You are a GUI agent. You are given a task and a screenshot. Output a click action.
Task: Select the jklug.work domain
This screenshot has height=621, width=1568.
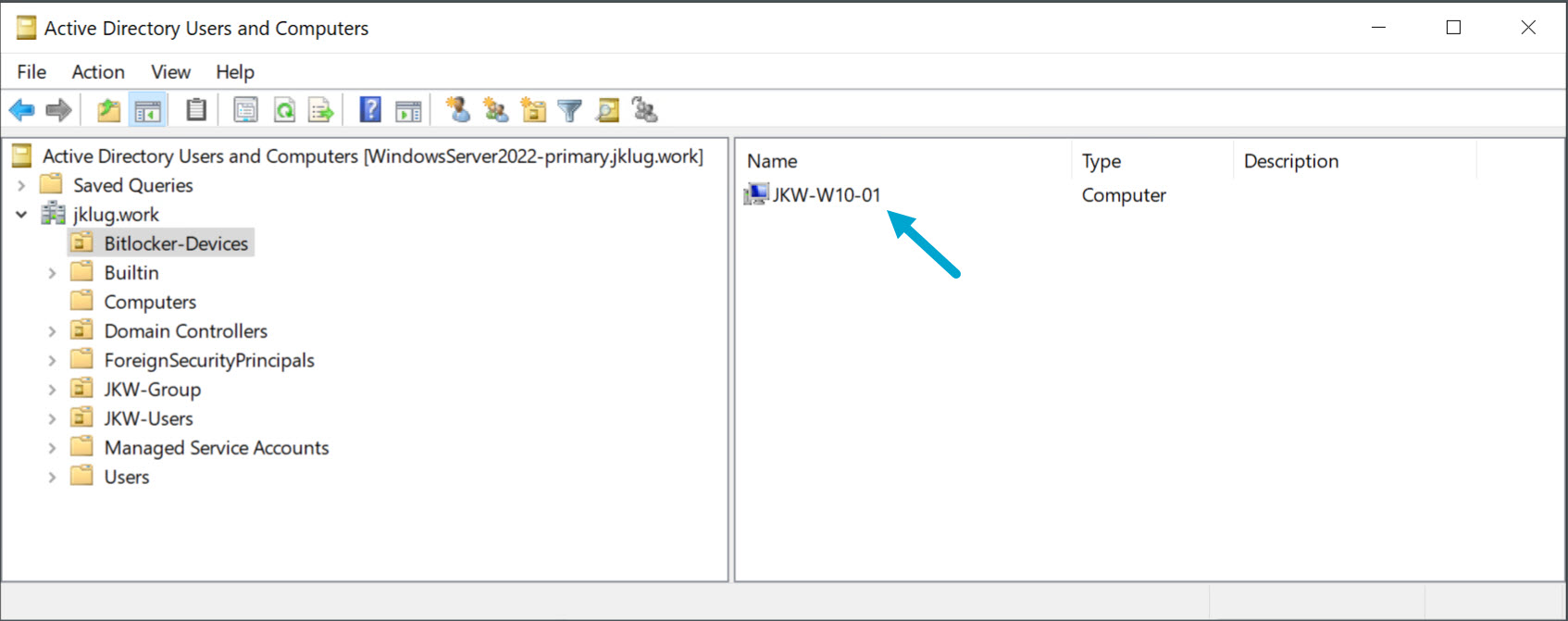(x=116, y=215)
